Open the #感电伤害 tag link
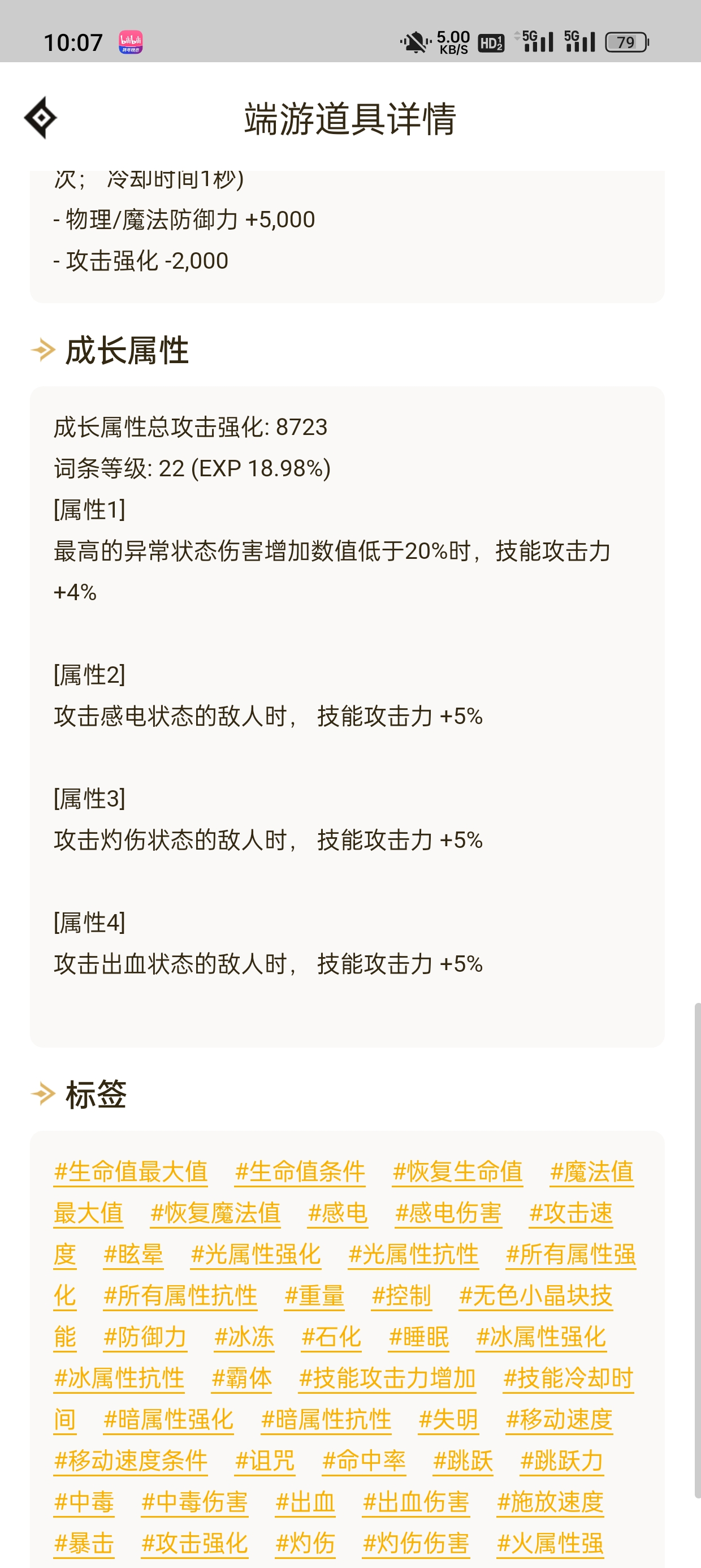 [448, 1213]
